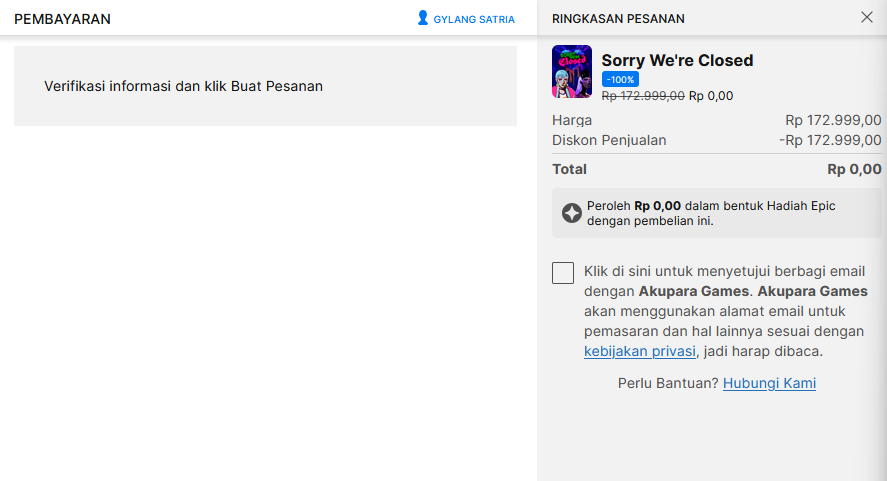Screen dimensions: 887x481
Task: Open the kebijakan privasi link
Action: (639, 351)
